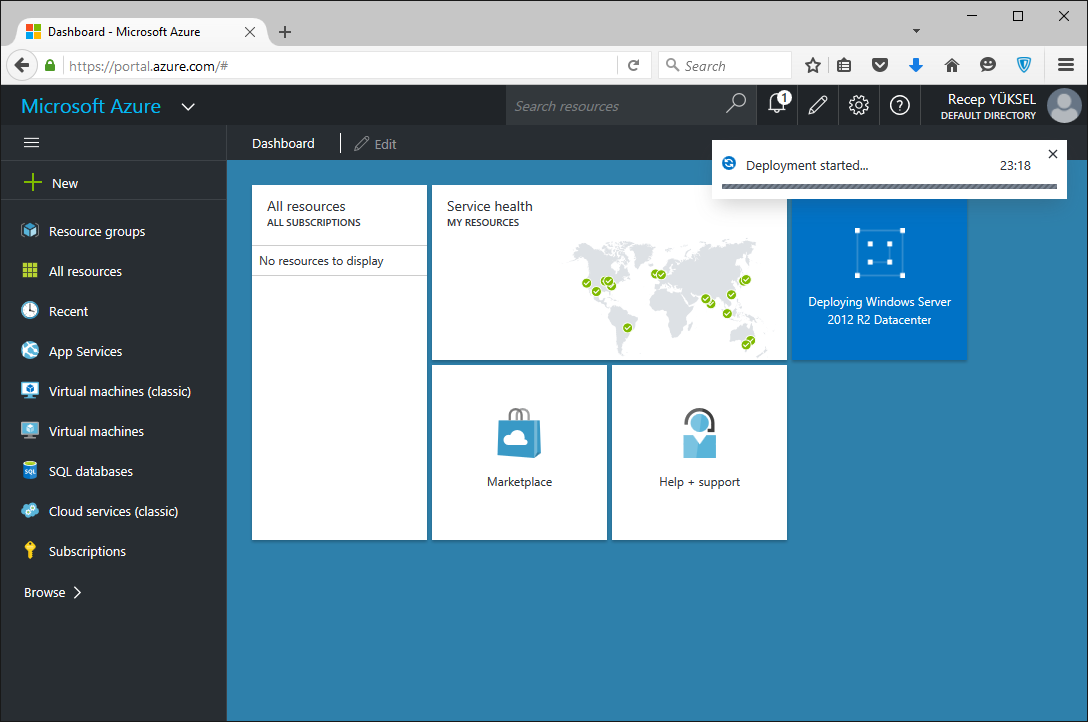Open the Service health tile title

[489, 206]
